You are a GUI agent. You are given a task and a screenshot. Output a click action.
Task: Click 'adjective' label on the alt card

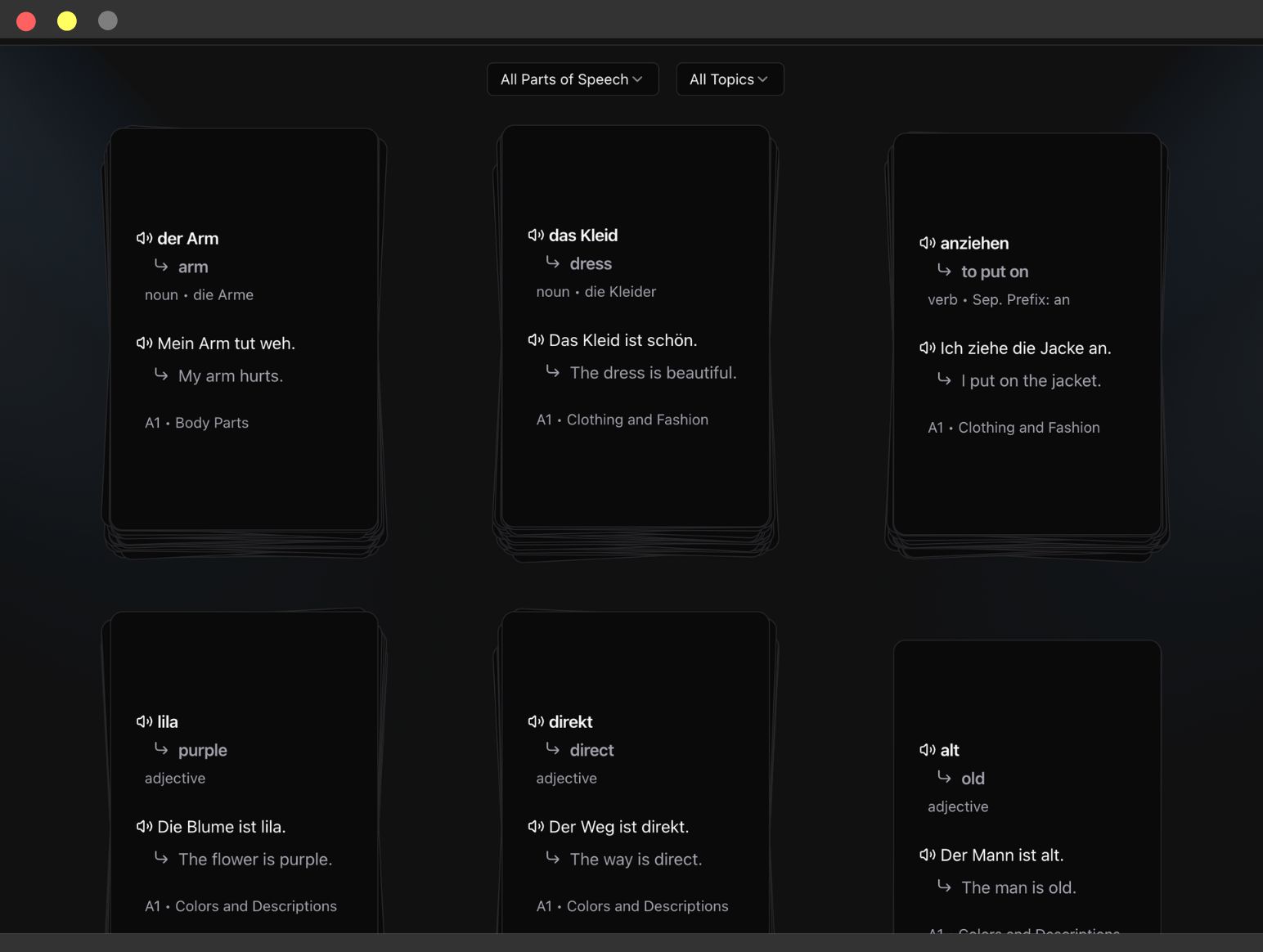tap(958, 806)
